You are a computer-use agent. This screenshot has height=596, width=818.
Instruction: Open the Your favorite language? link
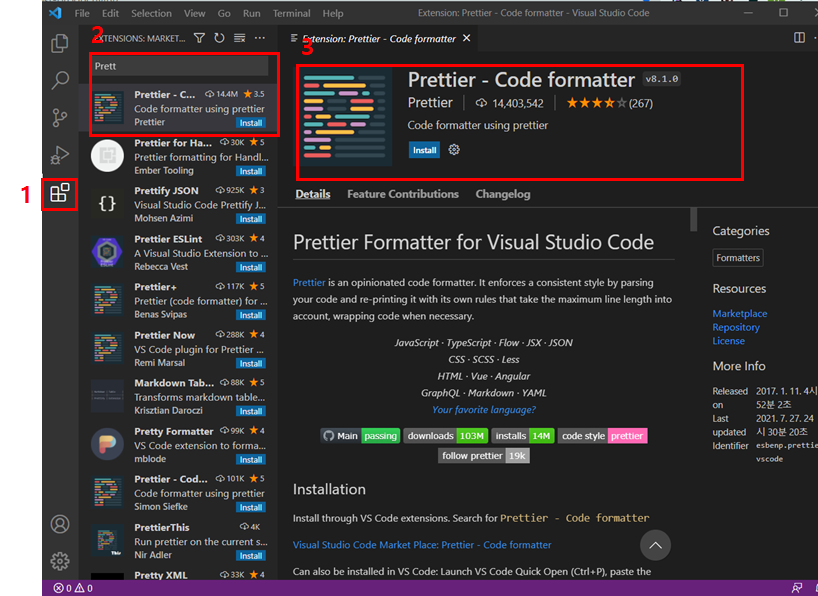coord(484,410)
